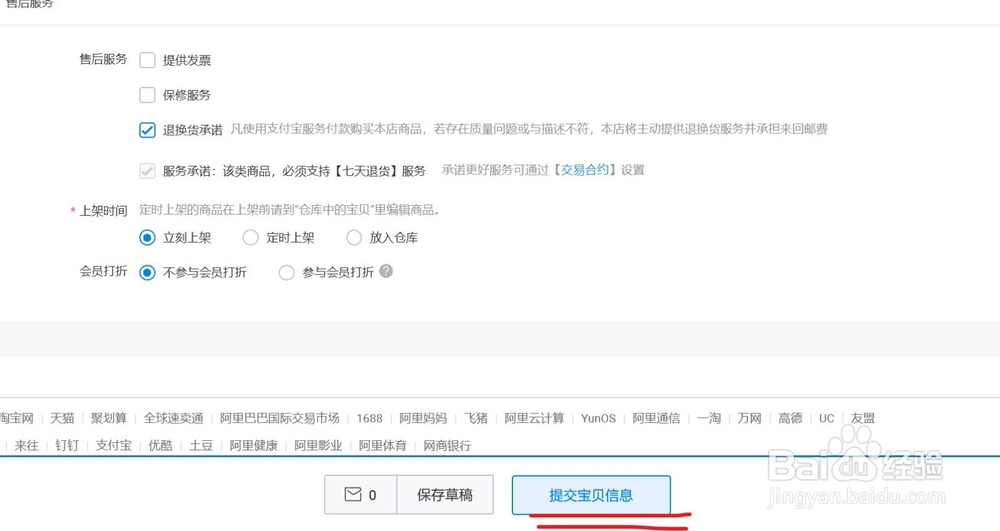Click the 会员打折 field label
Viewport: 1000px width, 531px height.
pos(103,272)
